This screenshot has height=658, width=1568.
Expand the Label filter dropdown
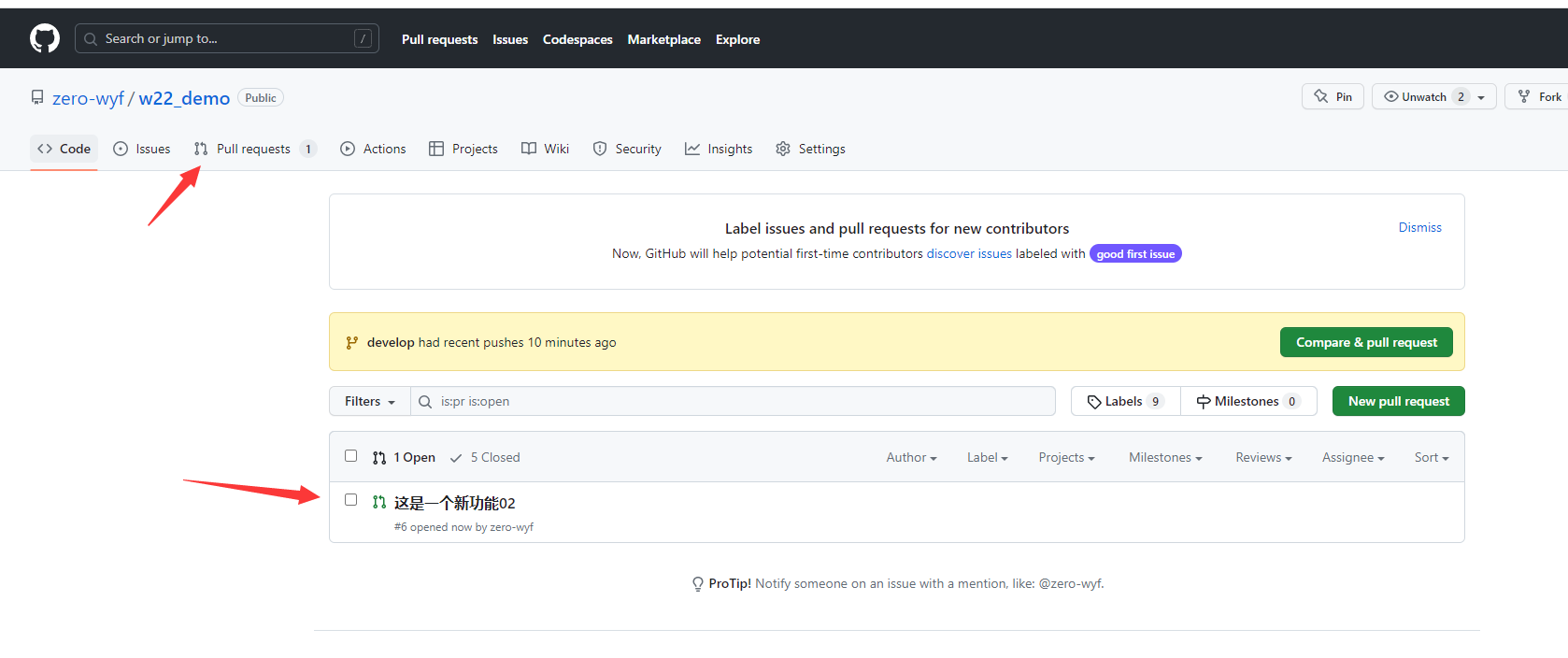988,457
